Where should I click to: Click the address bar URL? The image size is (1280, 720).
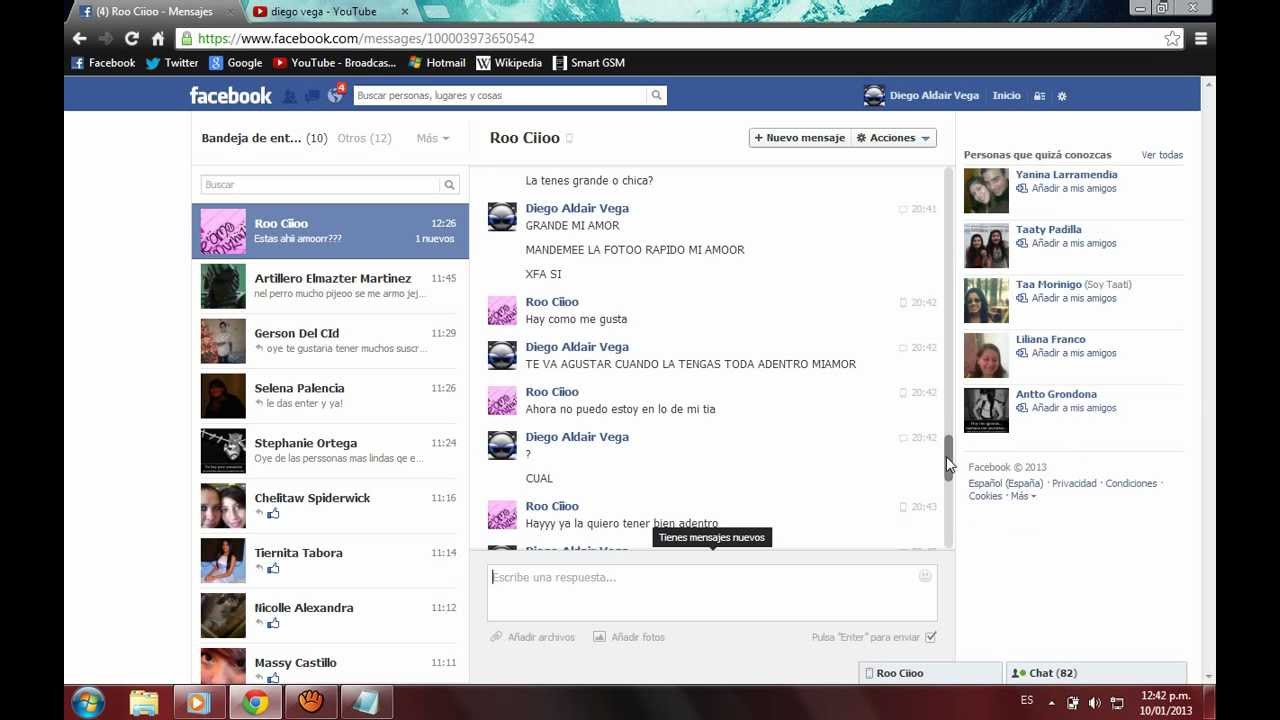pos(366,38)
